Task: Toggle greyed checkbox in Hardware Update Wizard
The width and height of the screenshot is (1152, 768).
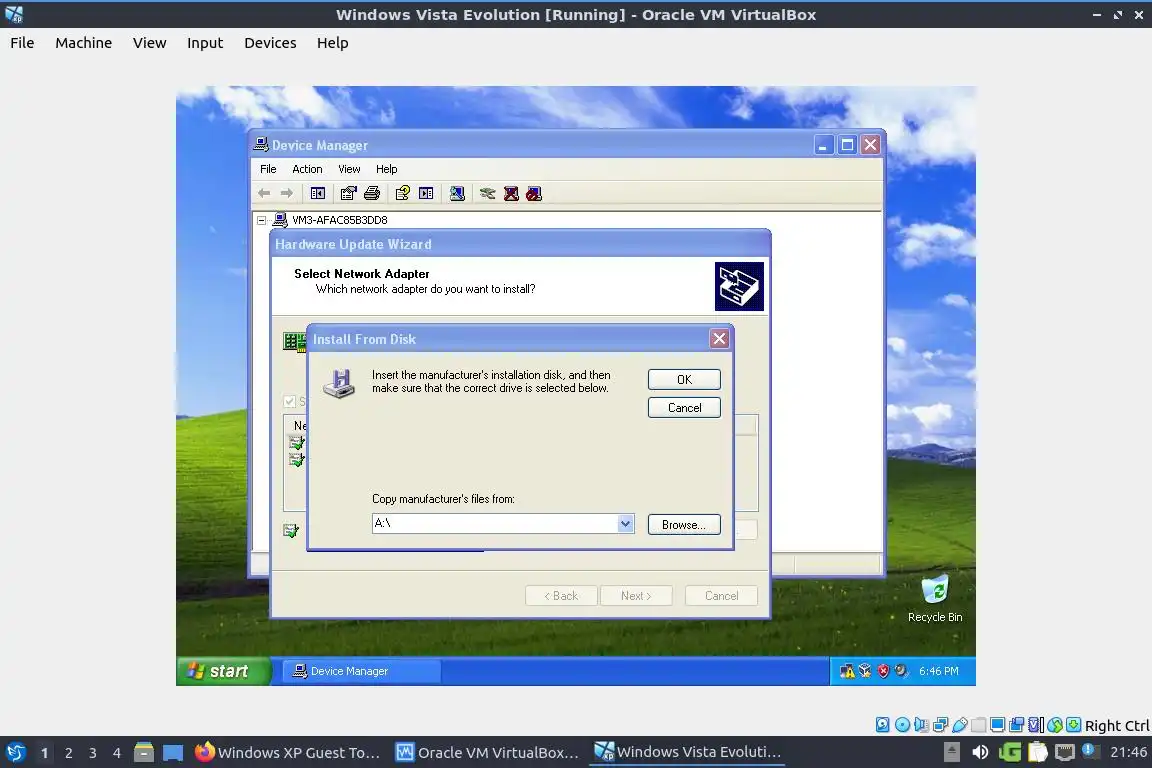Action: (289, 401)
